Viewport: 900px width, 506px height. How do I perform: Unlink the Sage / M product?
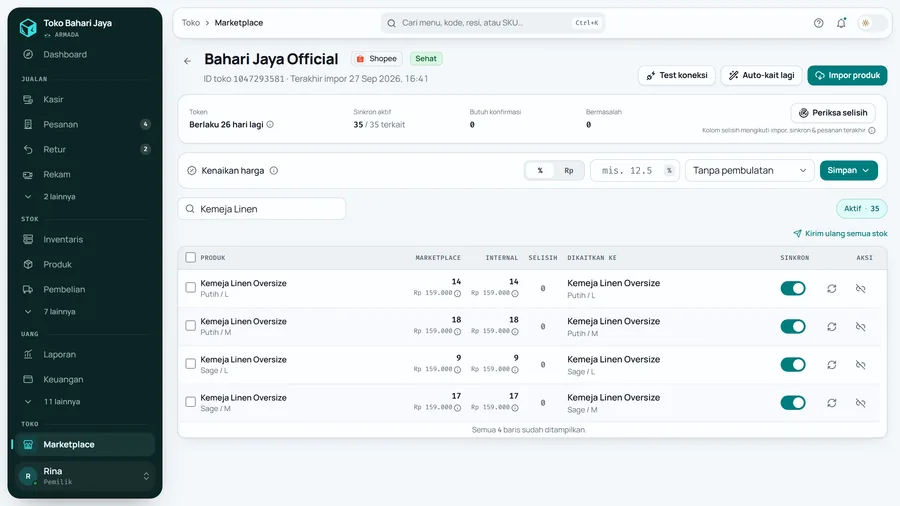tap(860, 403)
